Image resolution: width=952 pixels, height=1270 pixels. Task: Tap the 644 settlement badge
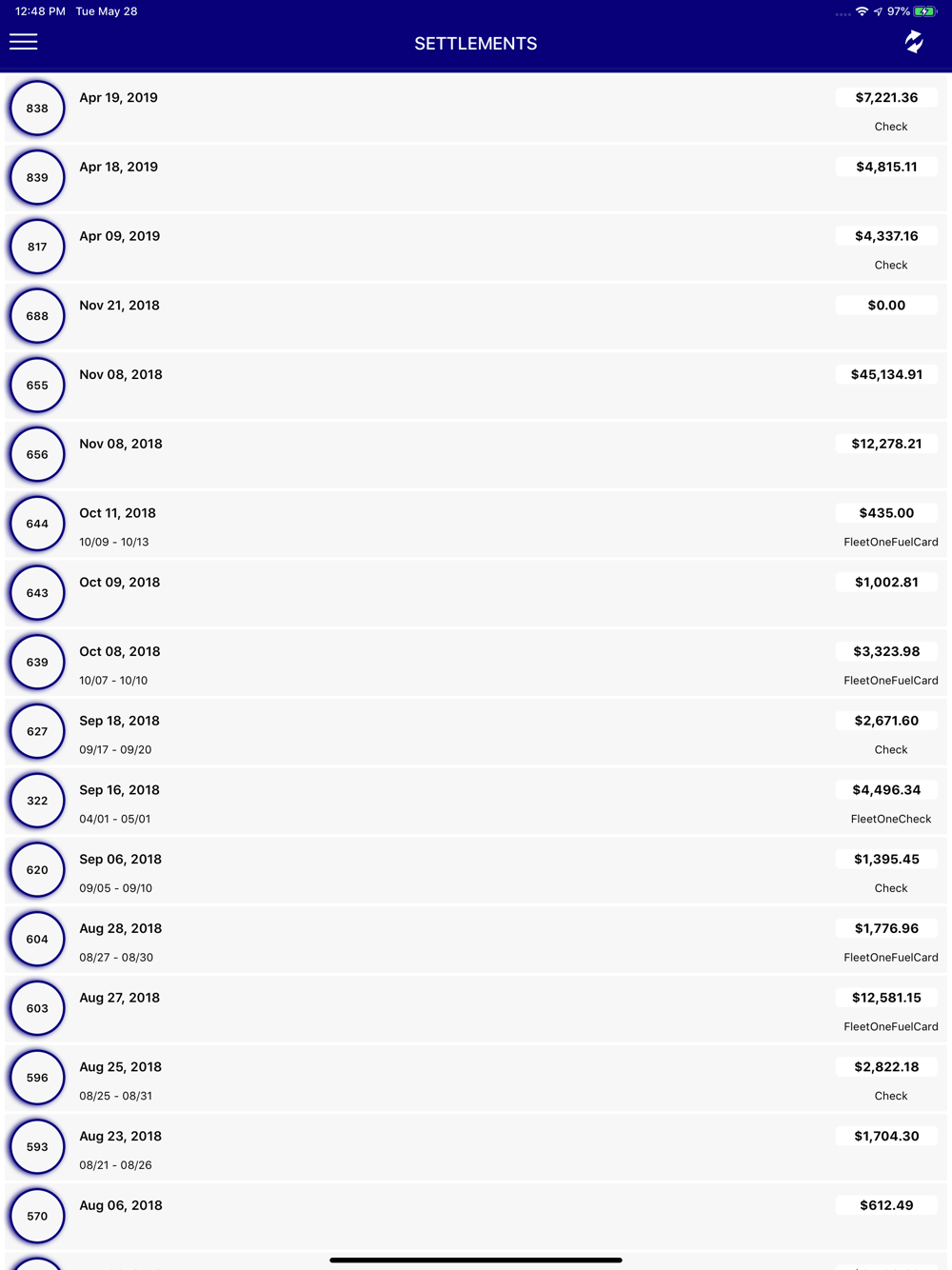pyautogui.click(x=37, y=524)
